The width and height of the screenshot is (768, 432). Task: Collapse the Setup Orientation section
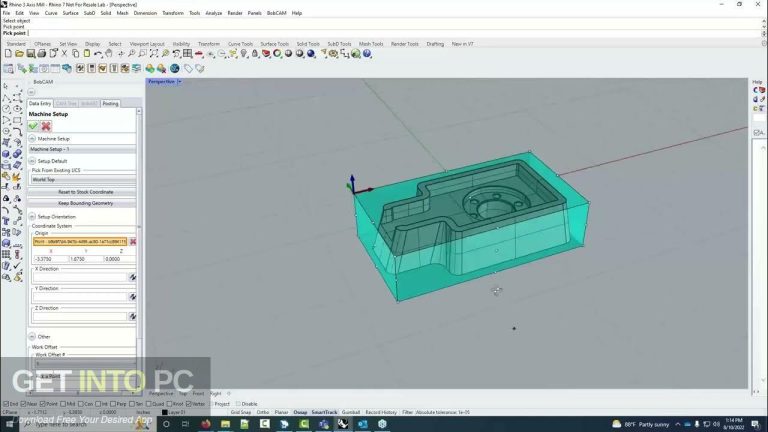tap(31, 216)
